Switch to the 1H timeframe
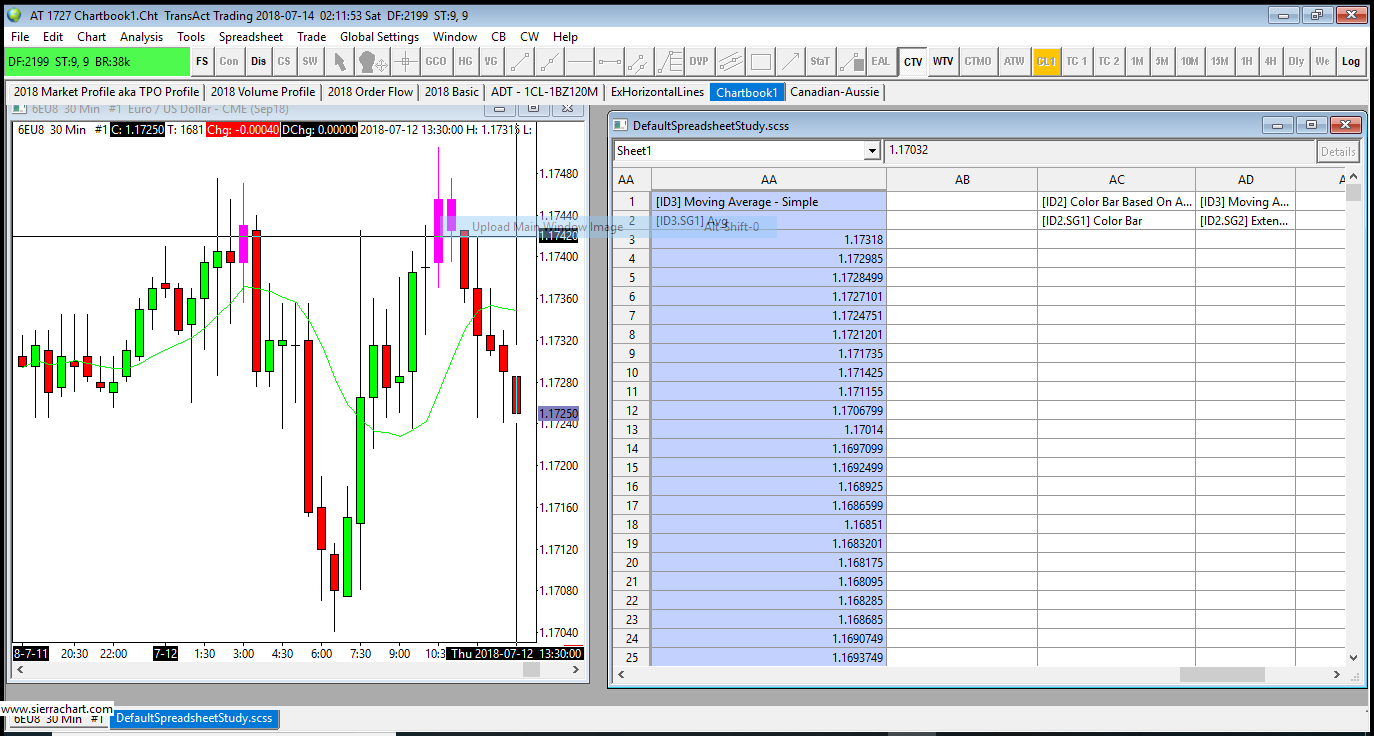 (1247, 61)
